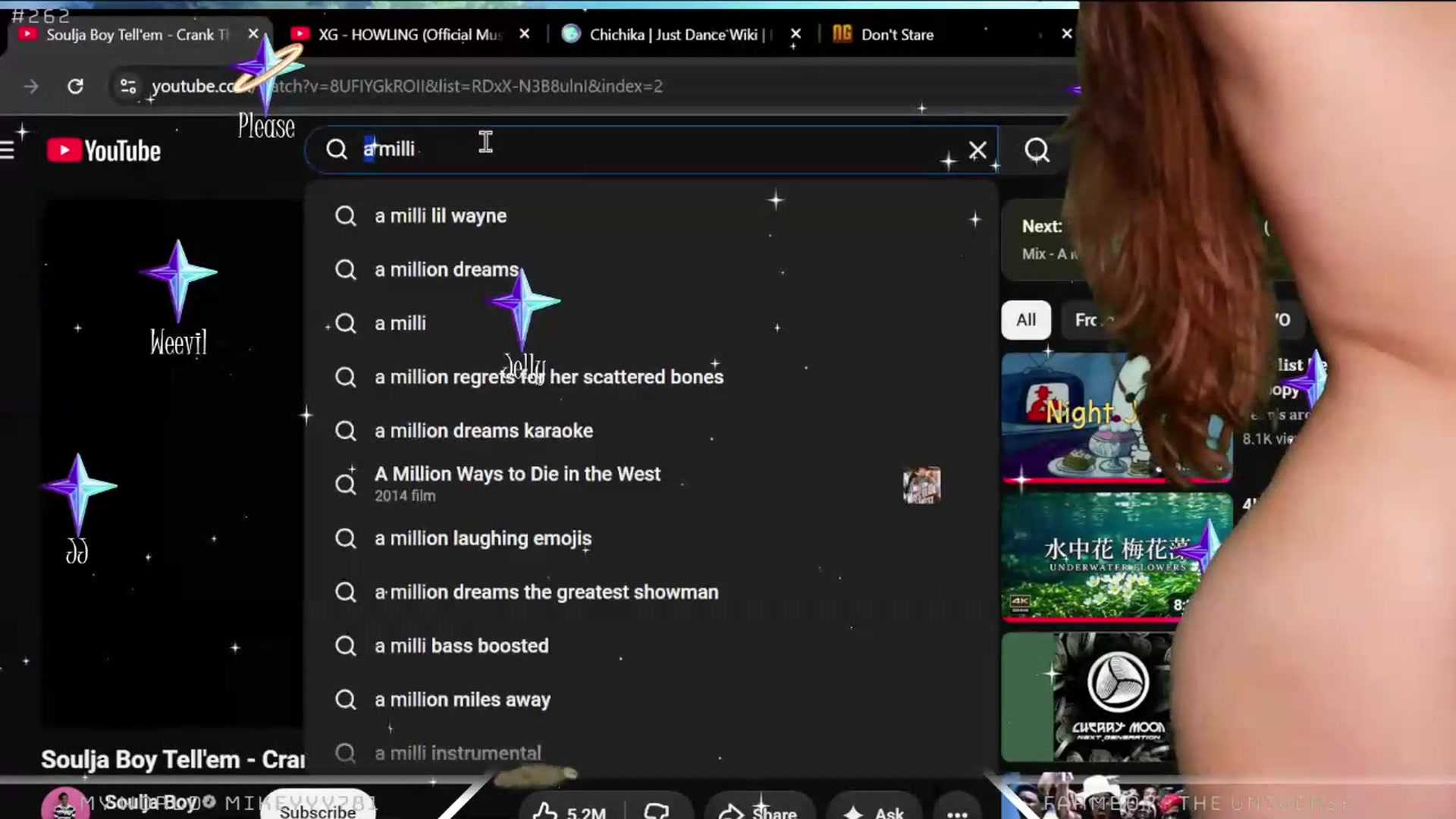Run search with magnifier button

1037,150
